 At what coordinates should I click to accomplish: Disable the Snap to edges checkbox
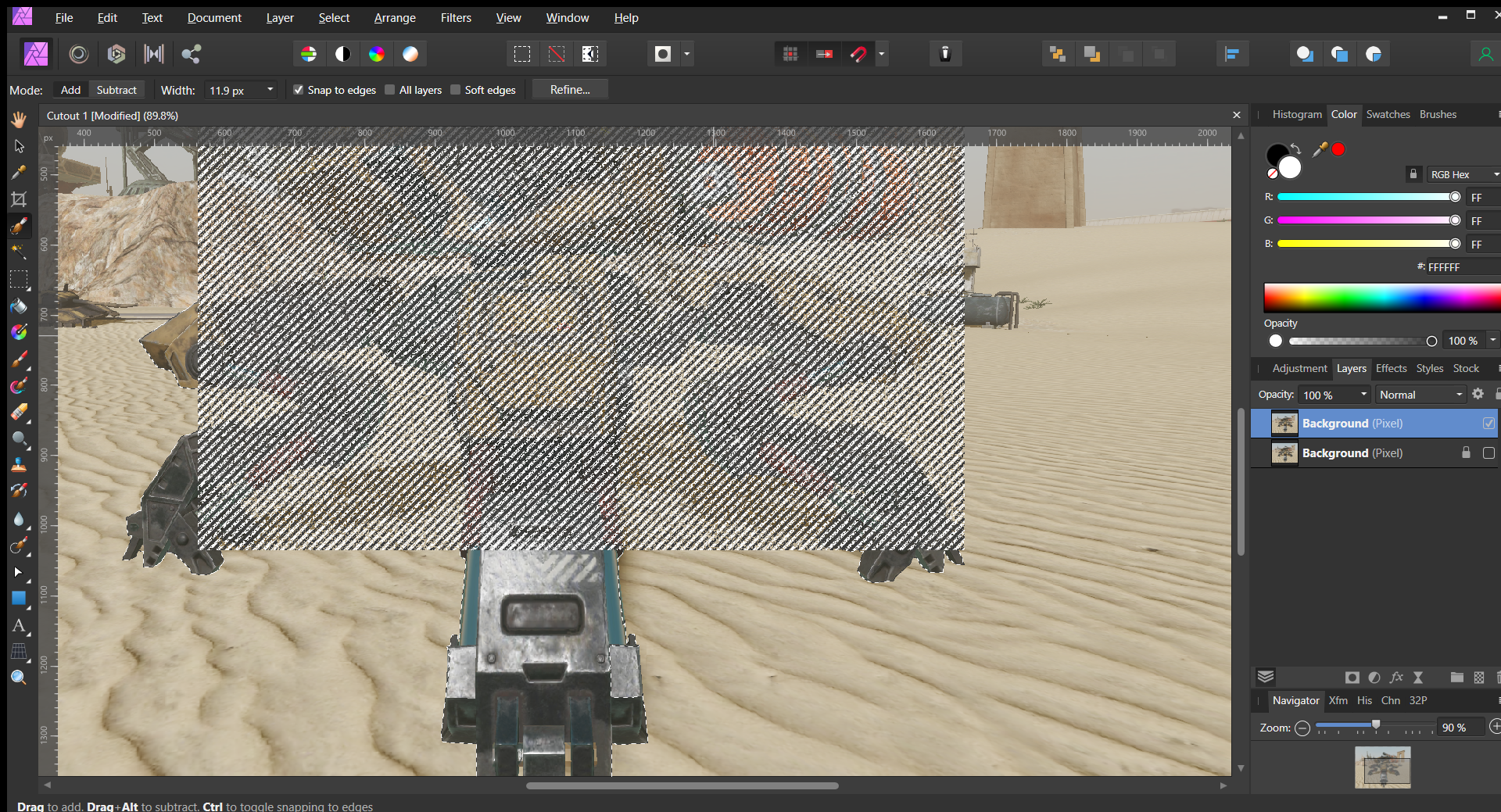pyautogui.click(x=298, y=90)
